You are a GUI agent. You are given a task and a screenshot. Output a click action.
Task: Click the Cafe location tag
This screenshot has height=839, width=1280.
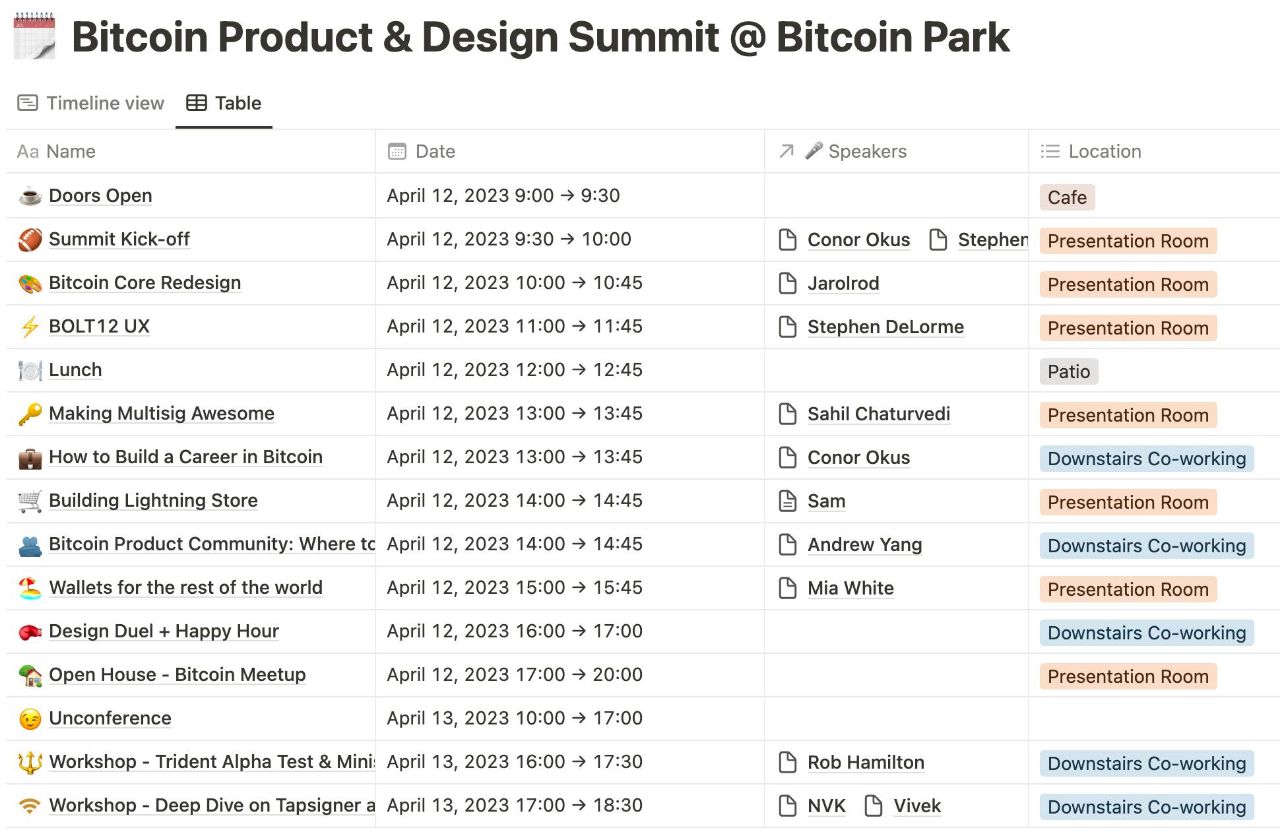(x=1067, y=197)
